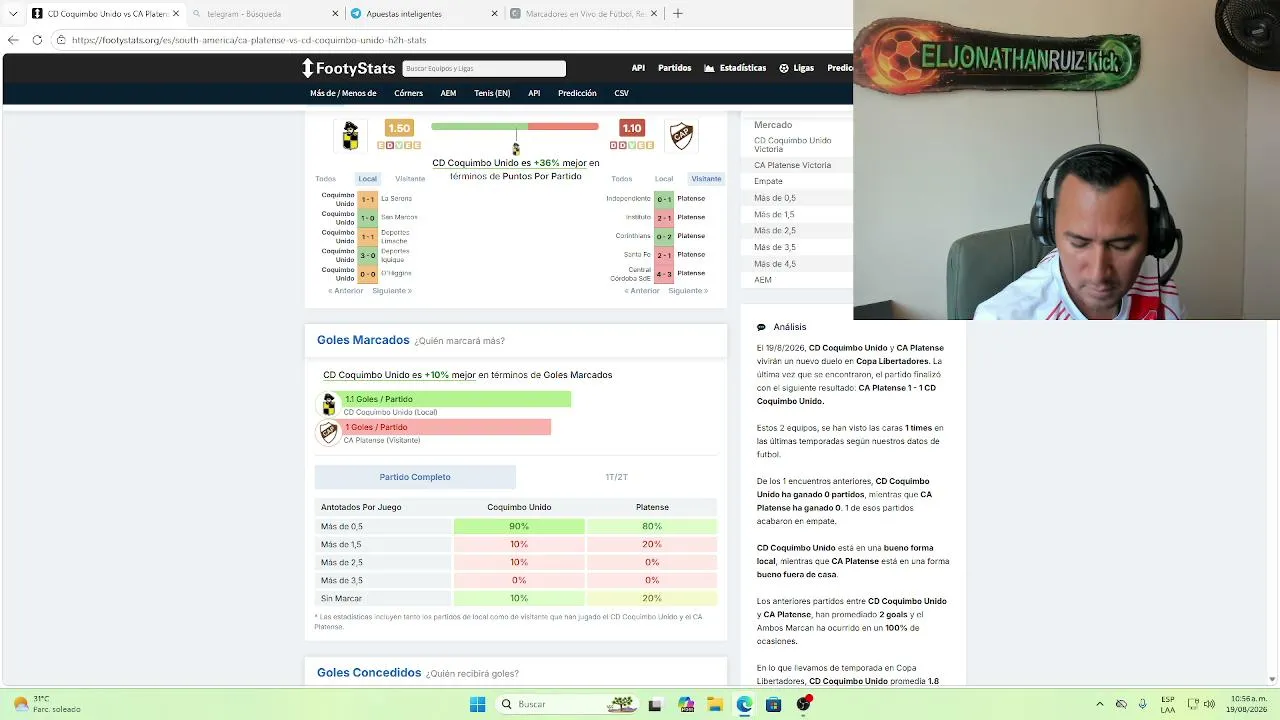Image resolution: width=1280 pixels, height=720 pixels.
Task: Click Siguiente under Platense matches
Action: pos(688,291)
